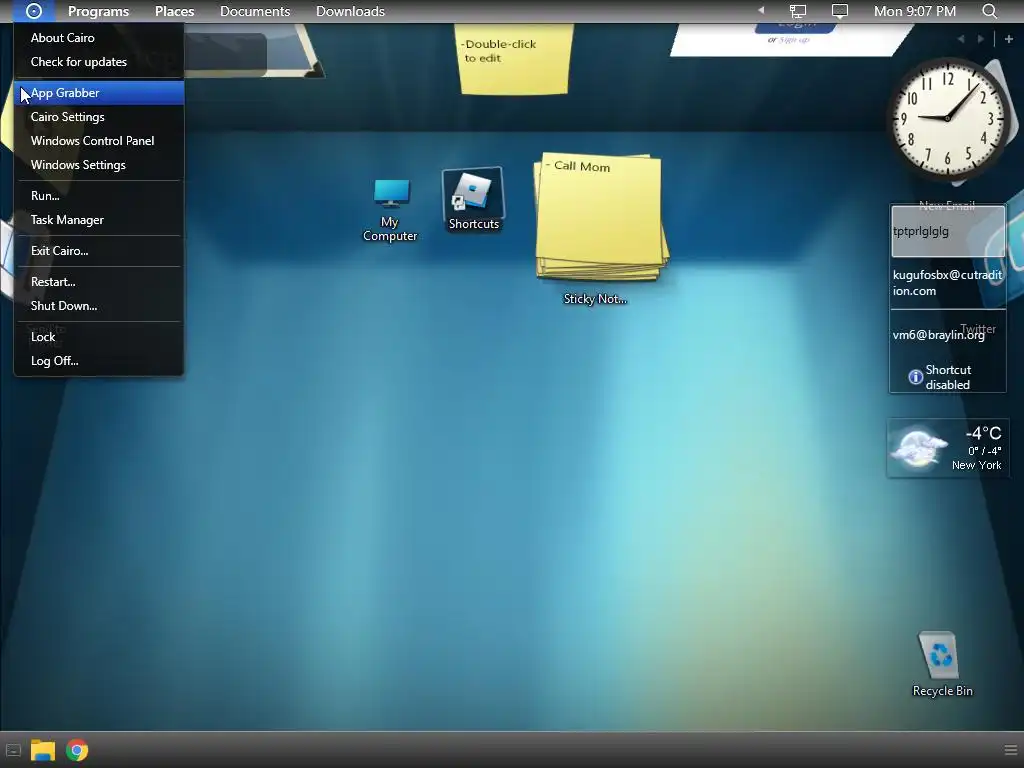The width and height of the screenshot is (1024, 768).
Task: Click the Cairo circle menu icon
Action: (x=34, y=11)
